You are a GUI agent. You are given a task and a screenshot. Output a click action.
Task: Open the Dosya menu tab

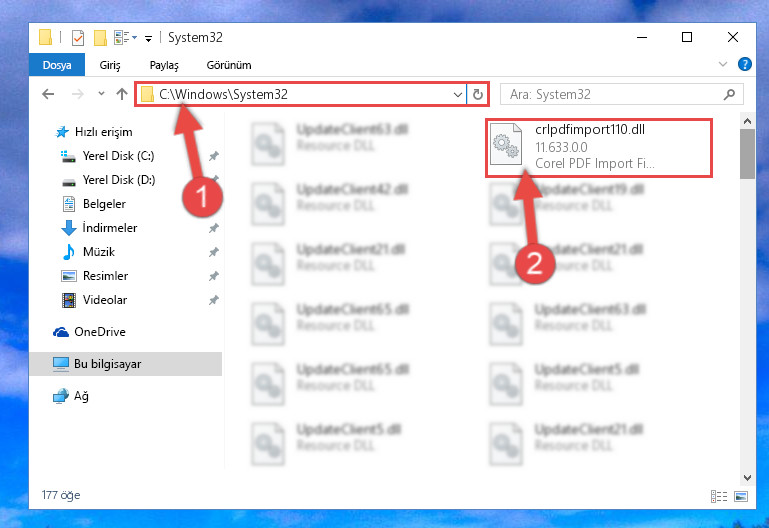click(57, 65)
